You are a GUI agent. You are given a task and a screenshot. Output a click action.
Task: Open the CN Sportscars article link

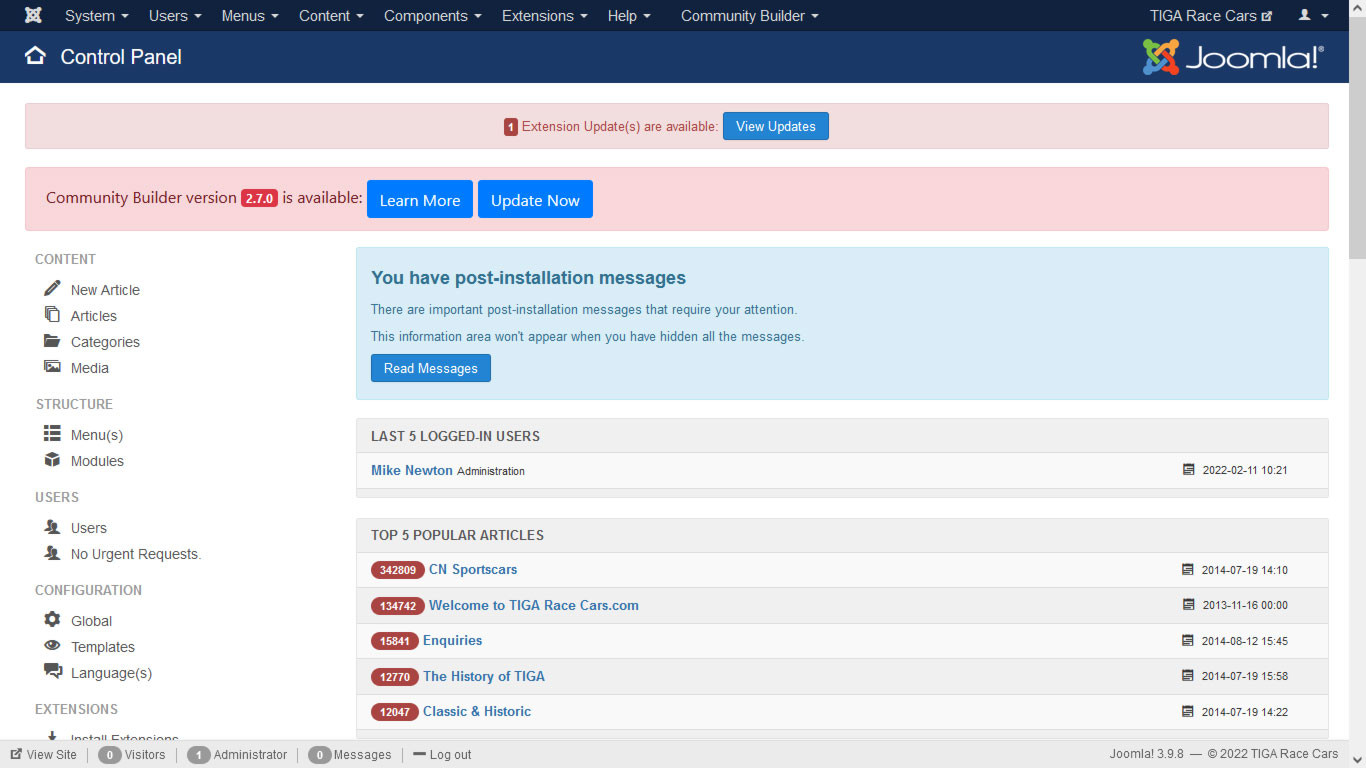473,569
